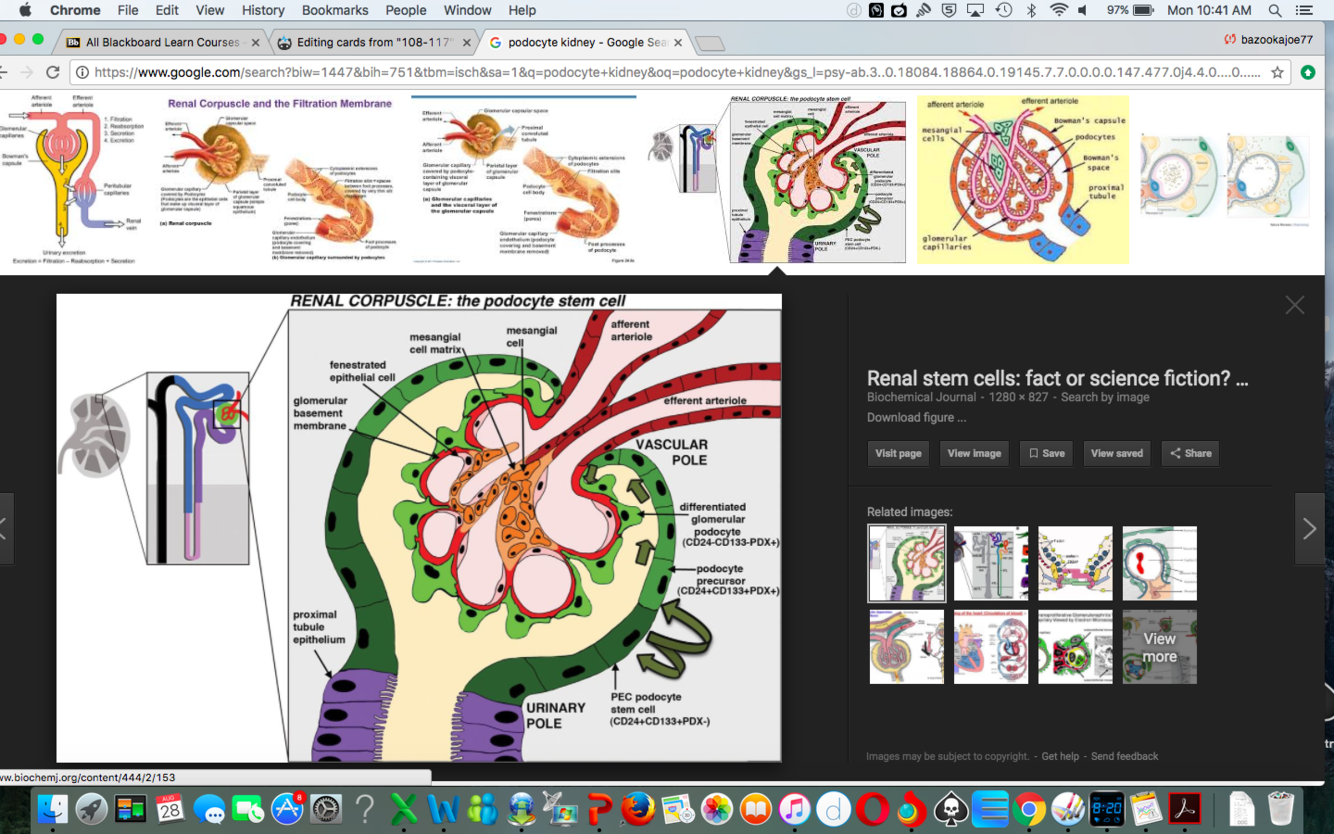Viewport: 1334px width, 834px height.
Task: Open Google Chrome from the Dock
Action: pyautogui.click(x=1029, y=808)
